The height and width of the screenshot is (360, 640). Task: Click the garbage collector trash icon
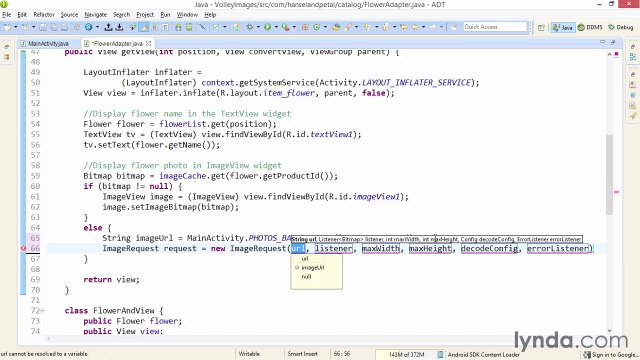pyautogui.click(x=440, y=354)
